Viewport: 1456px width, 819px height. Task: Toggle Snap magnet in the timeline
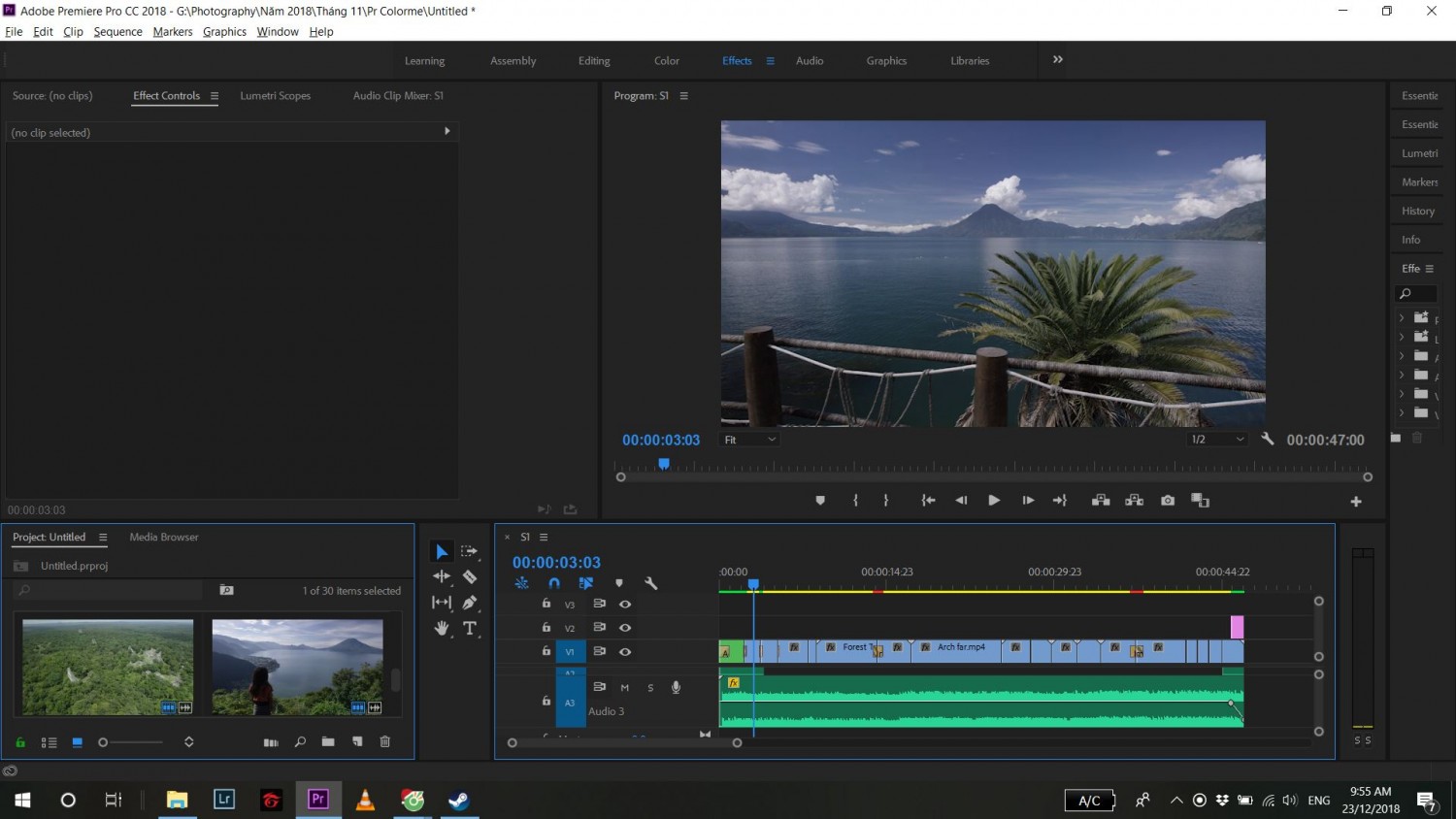click(554, 583)
